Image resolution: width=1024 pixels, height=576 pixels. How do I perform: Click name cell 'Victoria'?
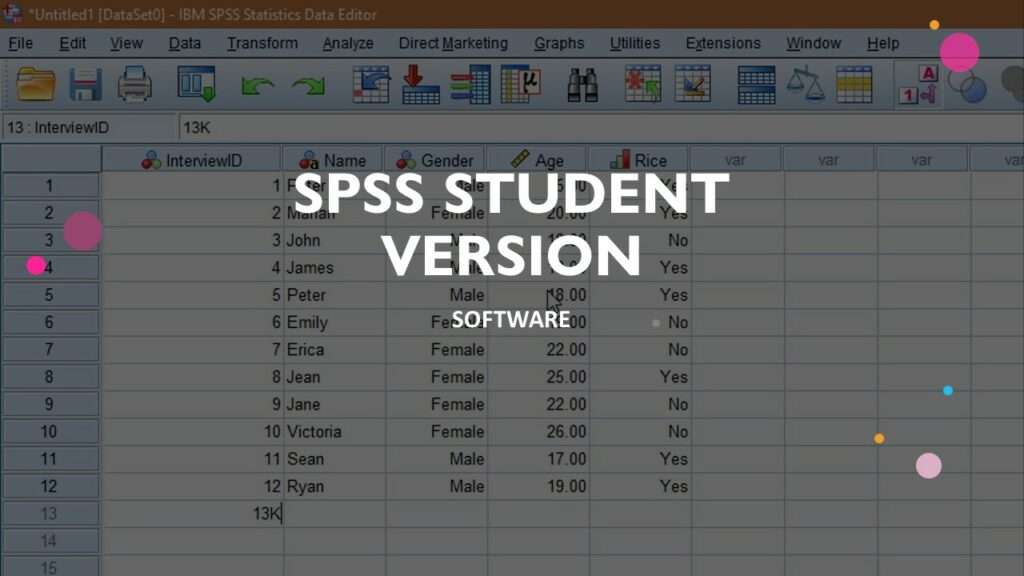(334, 432)
